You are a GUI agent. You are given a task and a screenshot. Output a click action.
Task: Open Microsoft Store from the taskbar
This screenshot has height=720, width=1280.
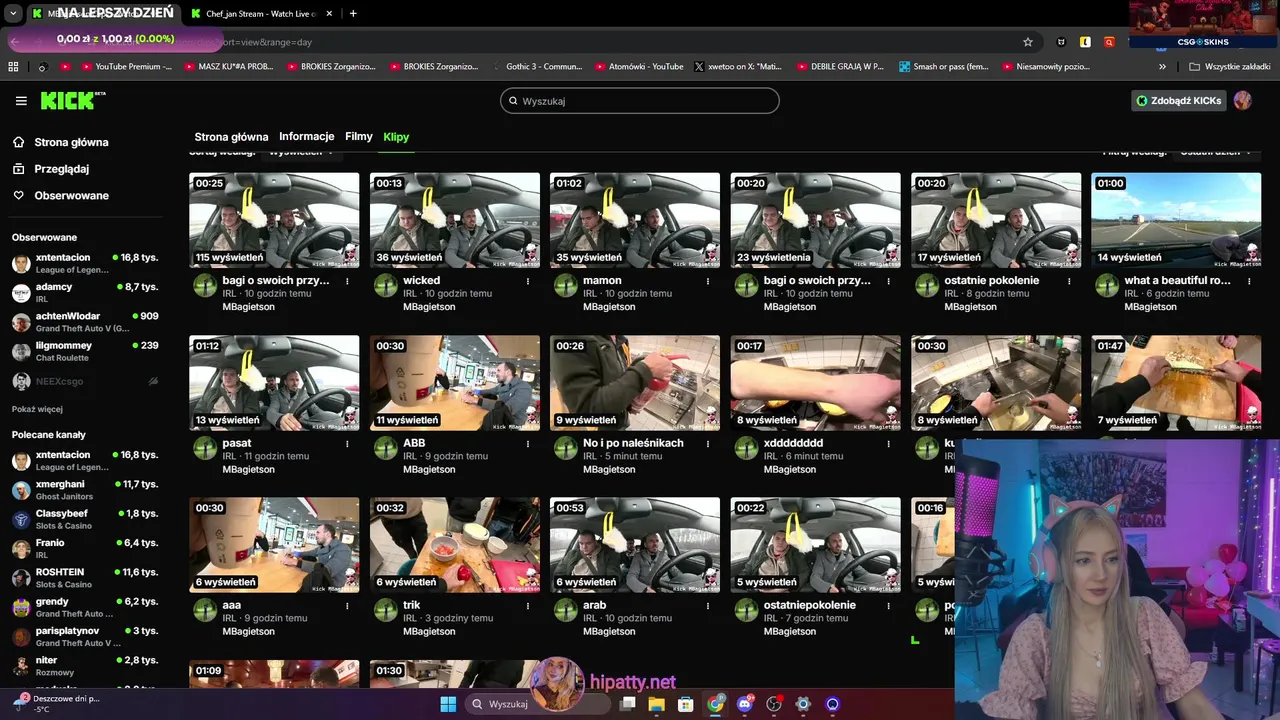[x=686, y=704]
